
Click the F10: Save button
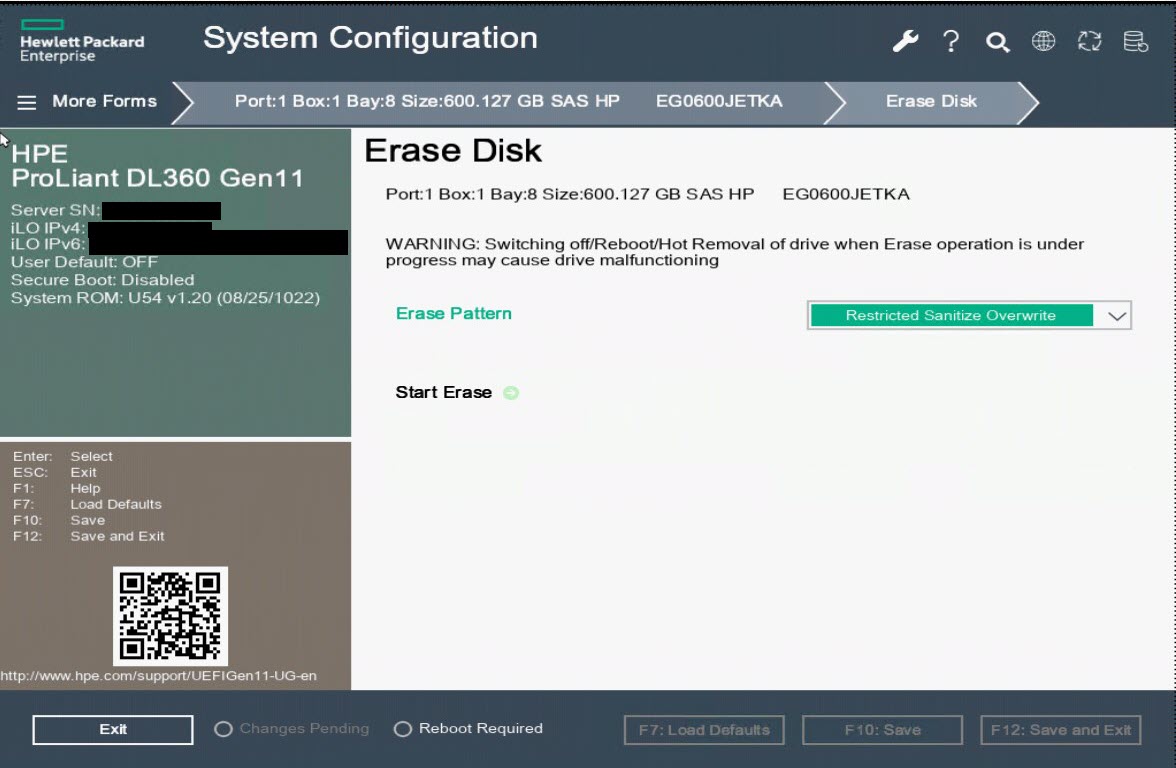pos(881,729)
